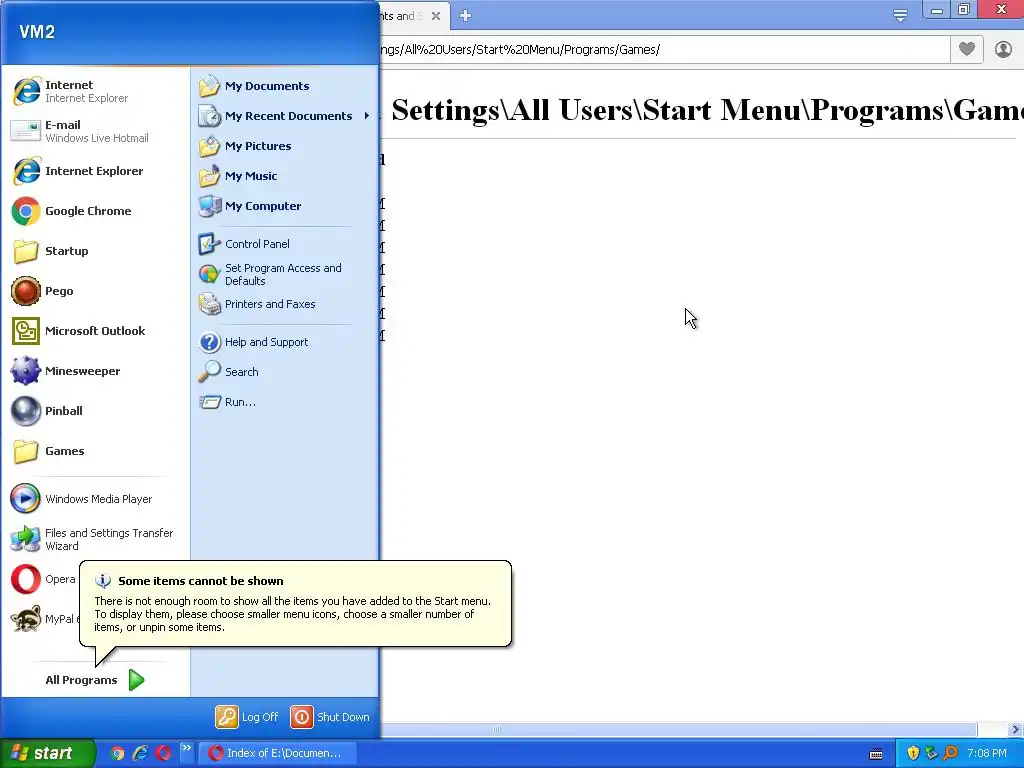Click horizontal scrollbar right arrow in Opera
The height and width of the screenshot is (768, 1024).
[x=1016, y=729]
